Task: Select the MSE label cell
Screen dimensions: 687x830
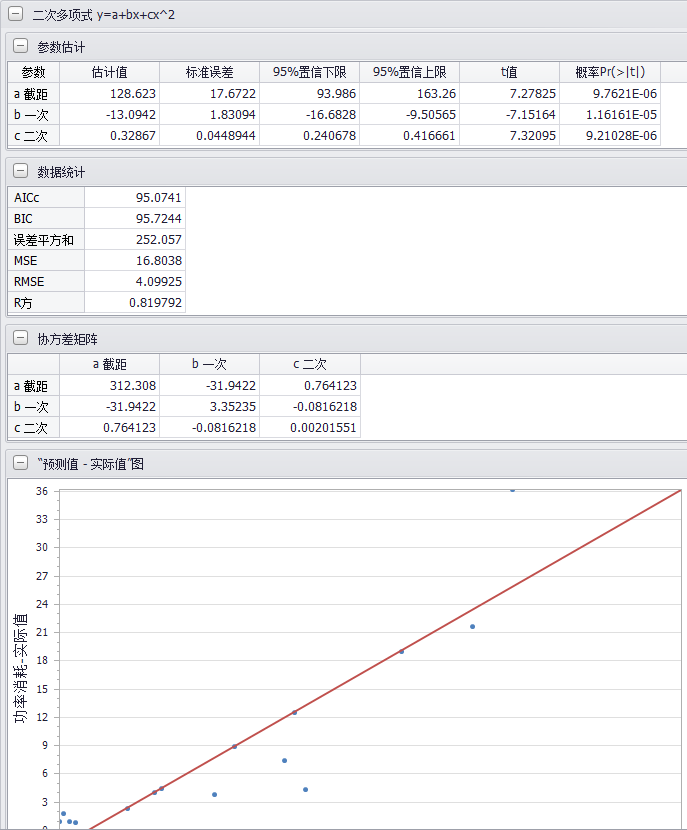Action: tap(46, 261)
